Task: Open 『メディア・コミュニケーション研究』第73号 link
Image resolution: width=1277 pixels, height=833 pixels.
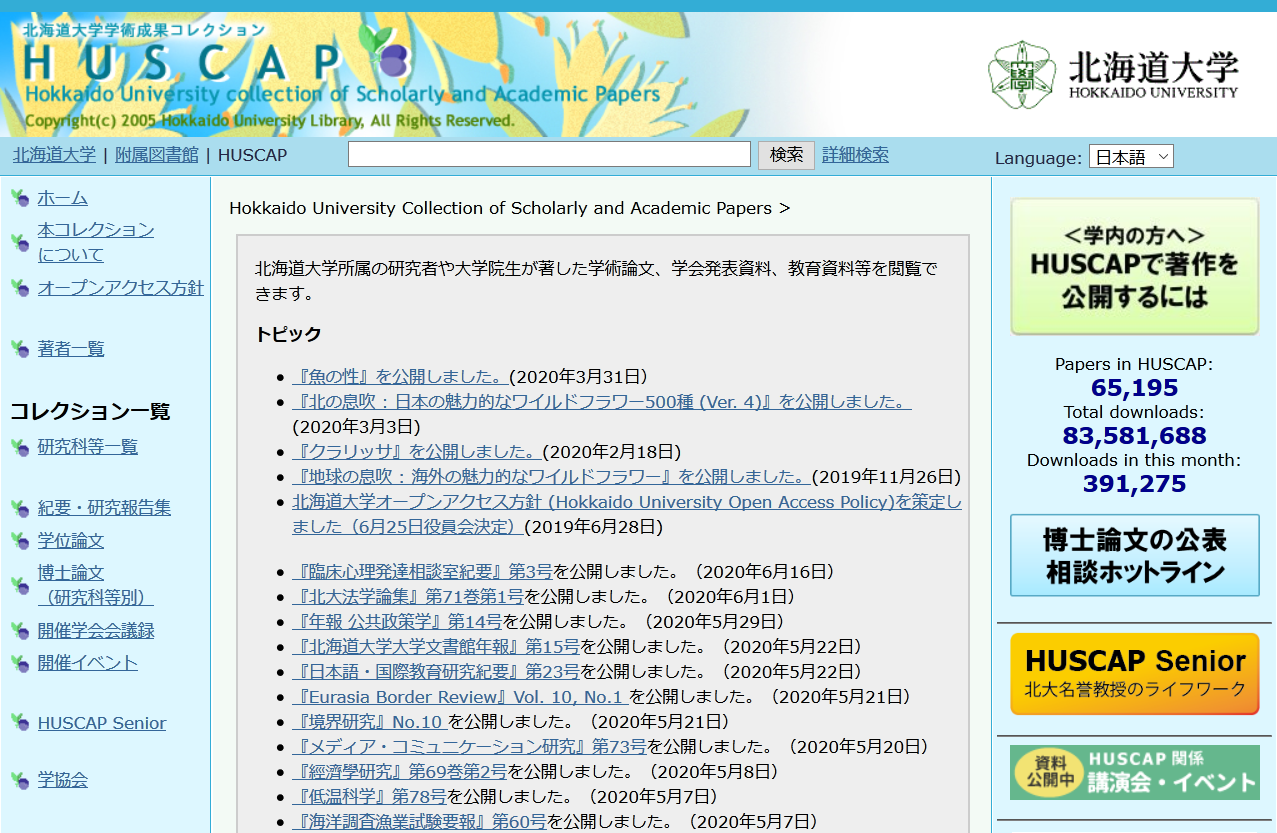Action: click(x=469, y=747)
